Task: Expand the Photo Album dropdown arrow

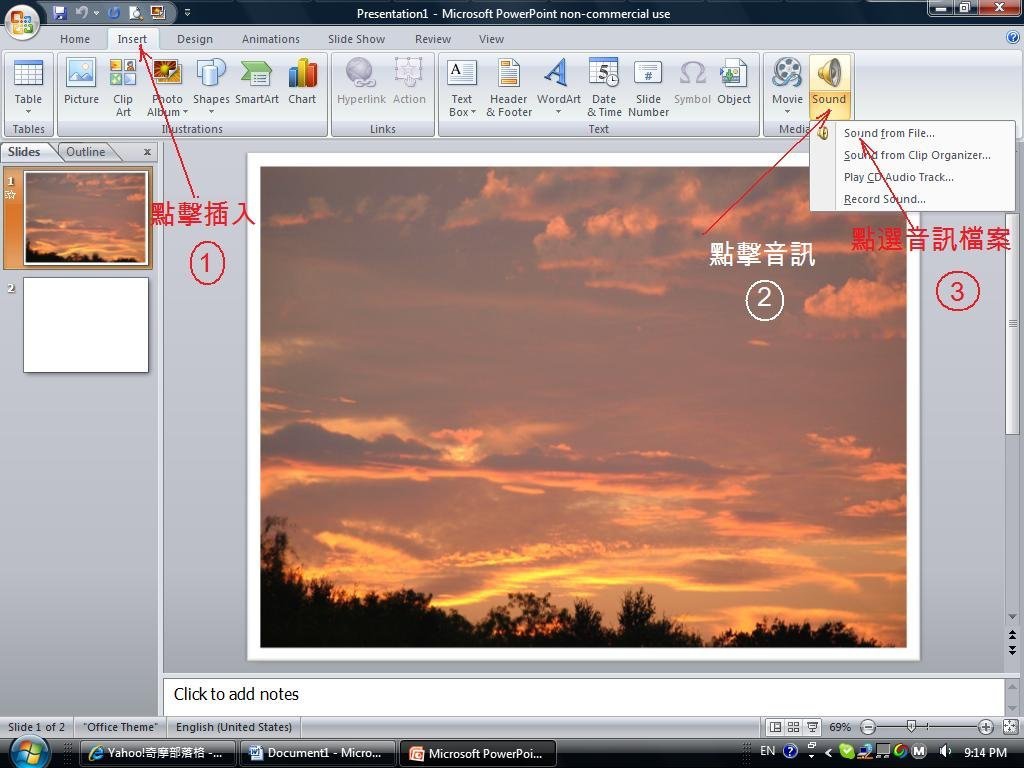Action: tap(185, 112)
